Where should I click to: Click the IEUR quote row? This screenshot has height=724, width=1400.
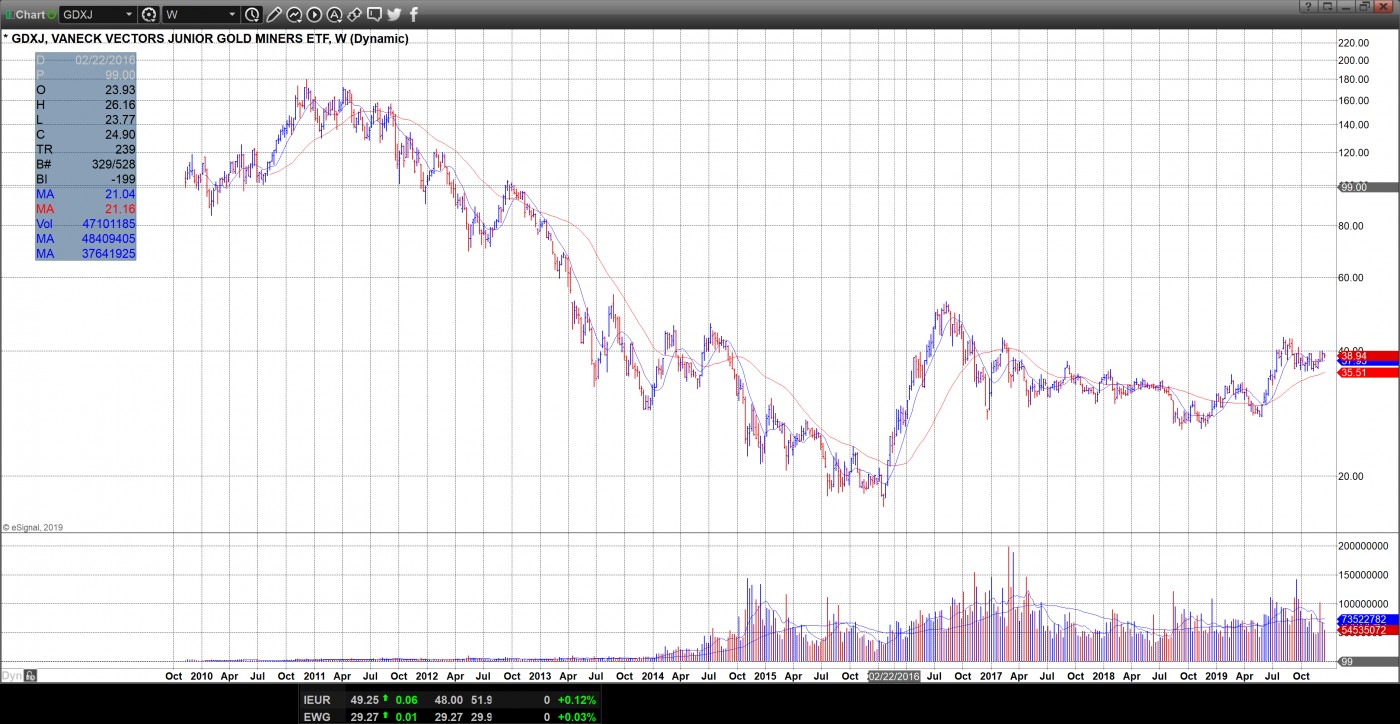[x=449, y=701]
